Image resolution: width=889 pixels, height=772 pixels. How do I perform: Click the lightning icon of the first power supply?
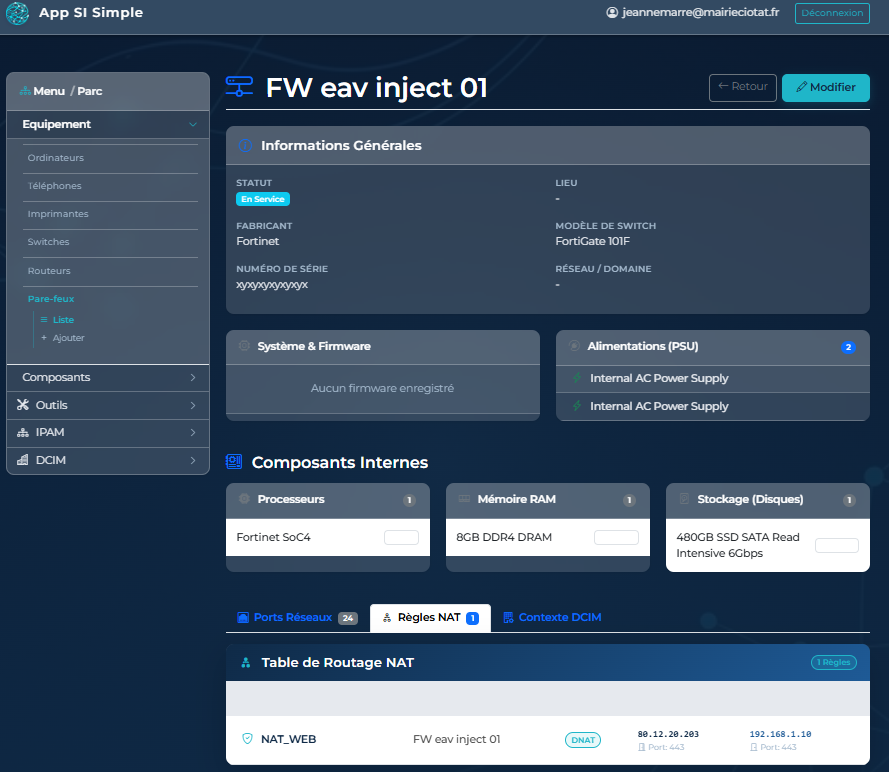tap(577, 377)
